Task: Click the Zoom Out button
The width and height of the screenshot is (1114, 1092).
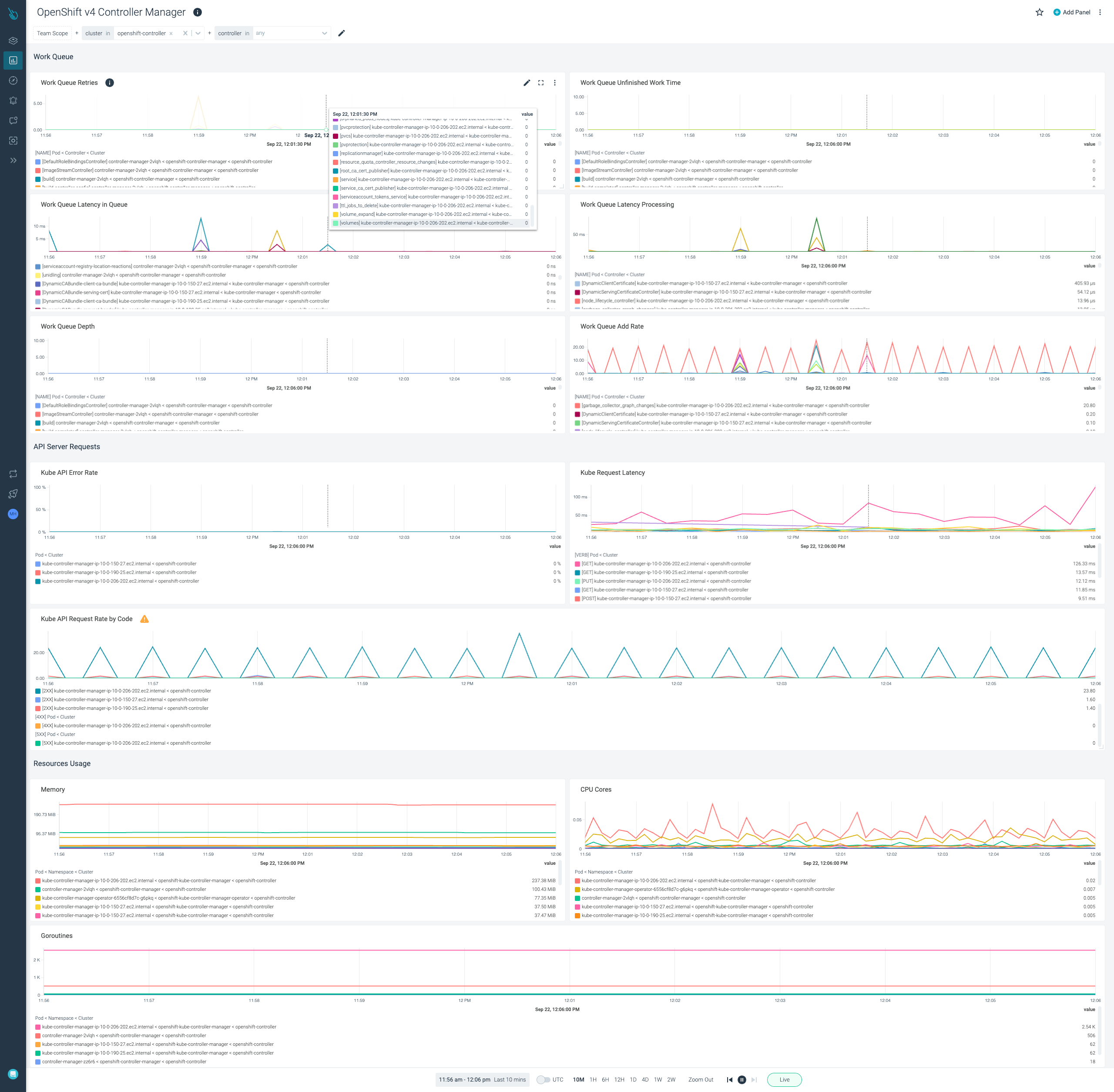Action: pyautogui.click(x=701, y=1079)
